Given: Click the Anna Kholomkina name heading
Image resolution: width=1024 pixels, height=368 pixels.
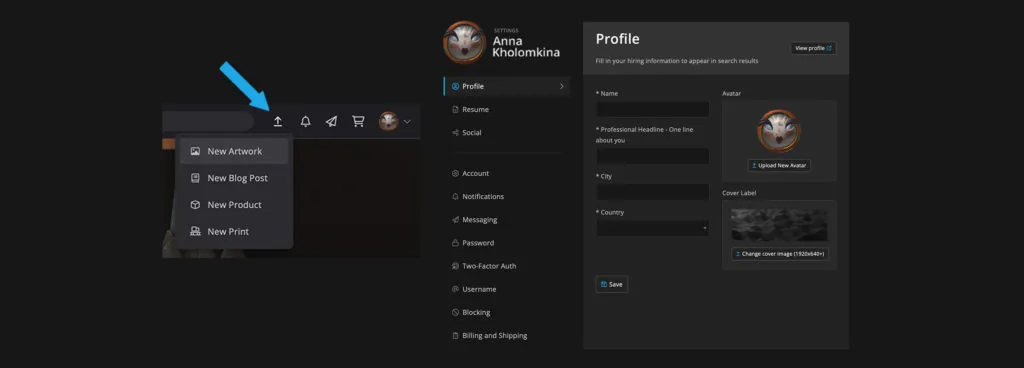Looking at the screenshot, I should pyautogui.click(x=526, y=47).
